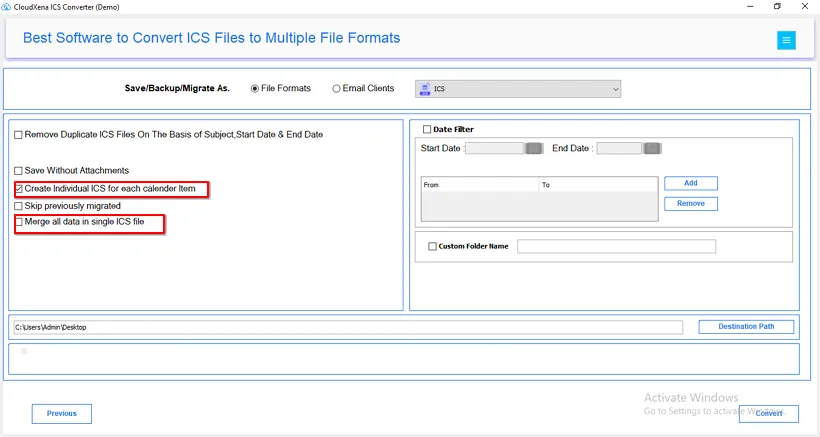Viewport: 820px width, 437px height.
Task: Click the Destination Path button
Action: pos(746,327)
